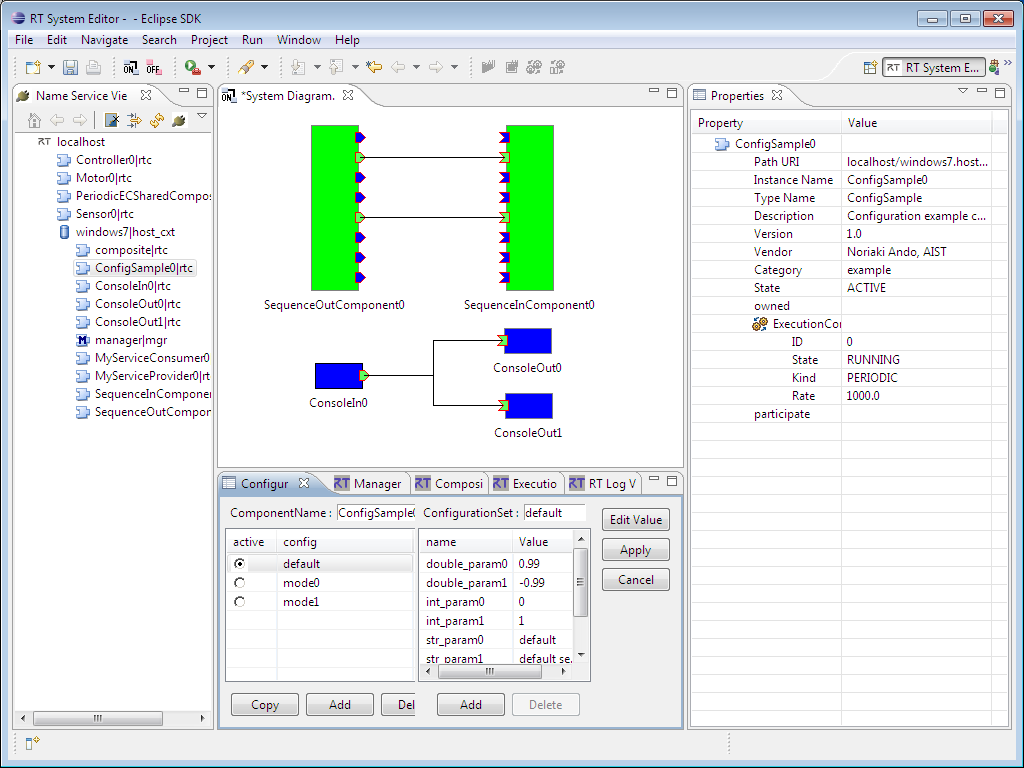Image resolution: width=1024 pixels, height=768 pixels.
Task: Click the Previous Annotation toolbar icon
Action: point(336,67)
